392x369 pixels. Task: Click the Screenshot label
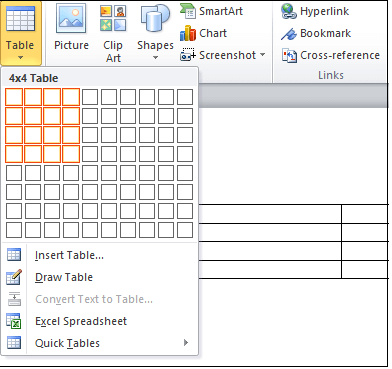click(x=228, y=55)
